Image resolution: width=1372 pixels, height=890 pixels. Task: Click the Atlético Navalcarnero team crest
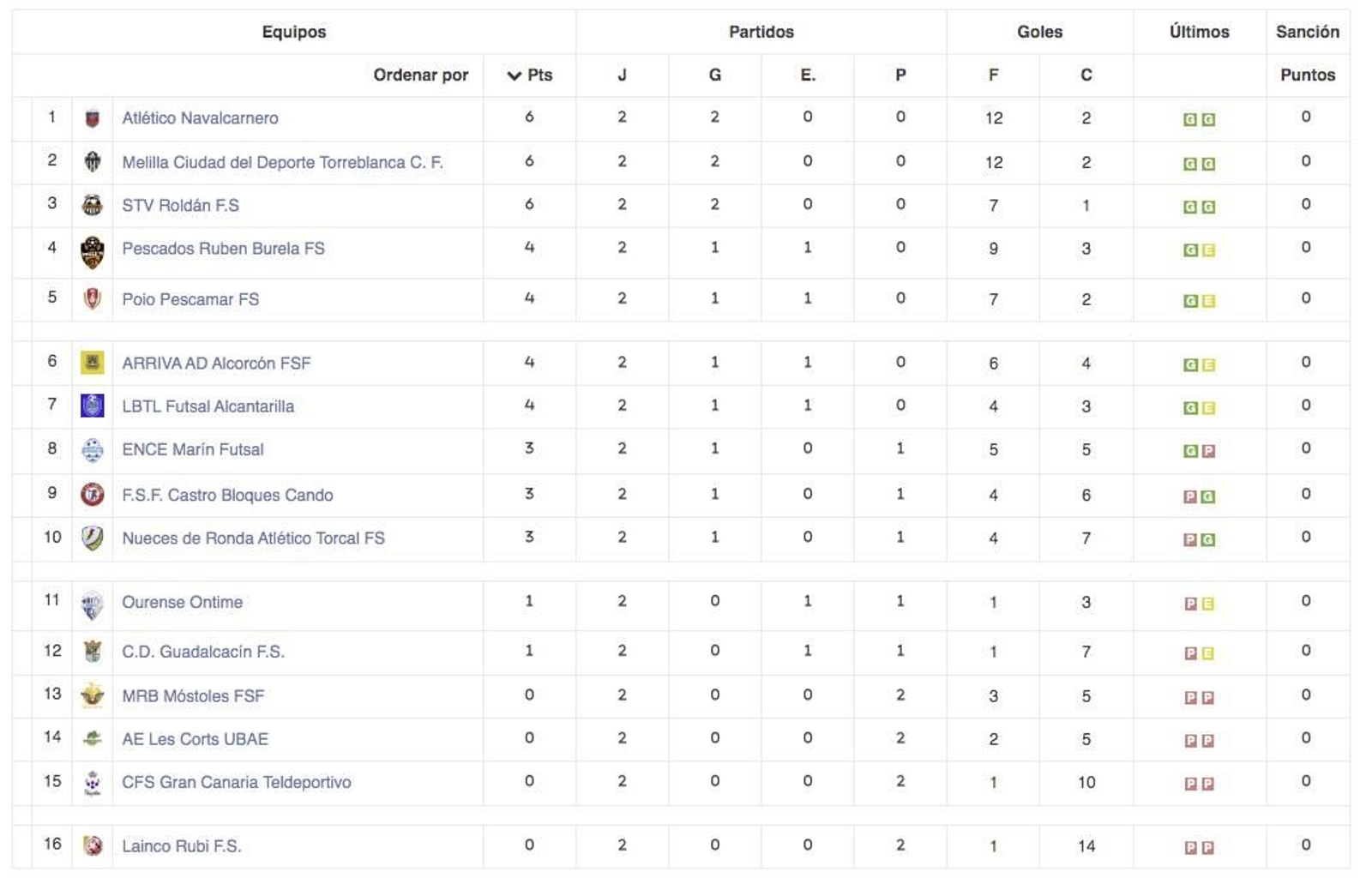(92, 119)
